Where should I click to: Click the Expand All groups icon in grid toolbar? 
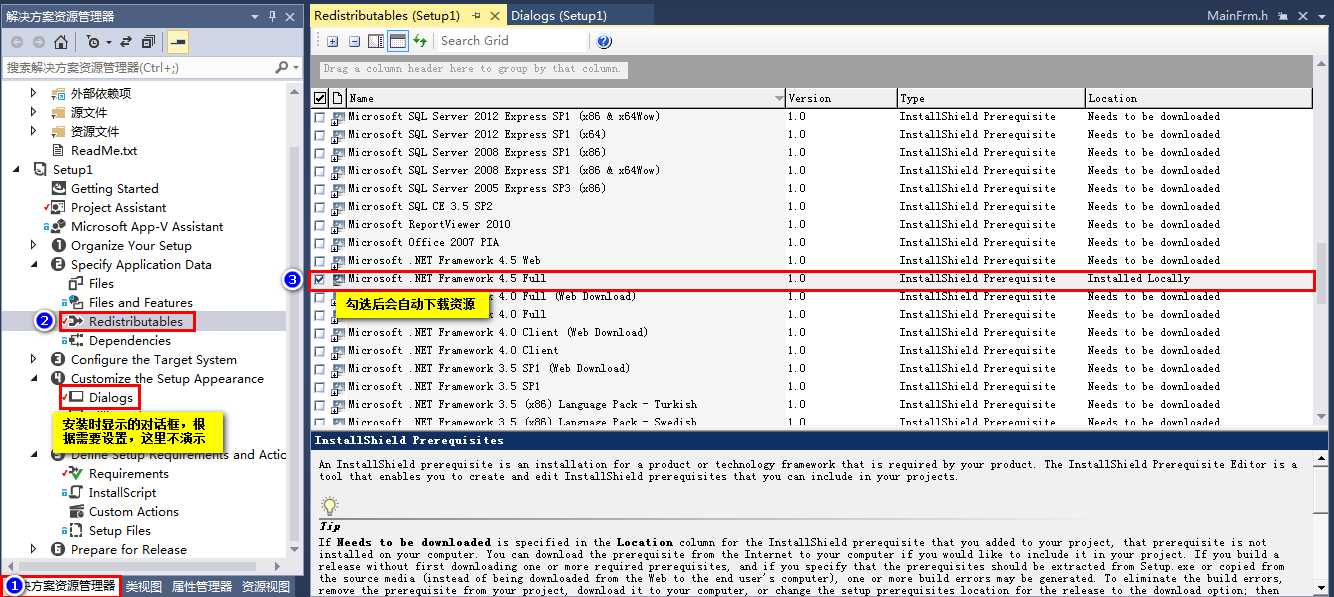(333, 41)
